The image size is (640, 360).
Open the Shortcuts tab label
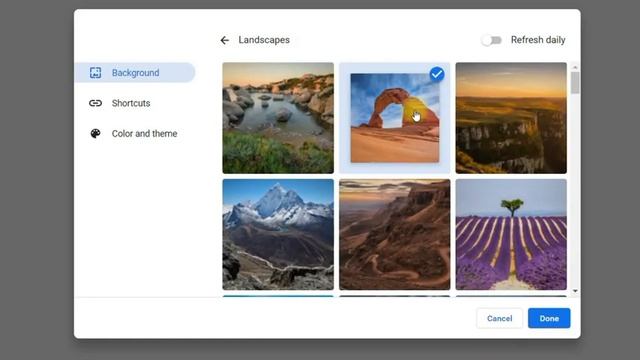click(x=131, y=103)
